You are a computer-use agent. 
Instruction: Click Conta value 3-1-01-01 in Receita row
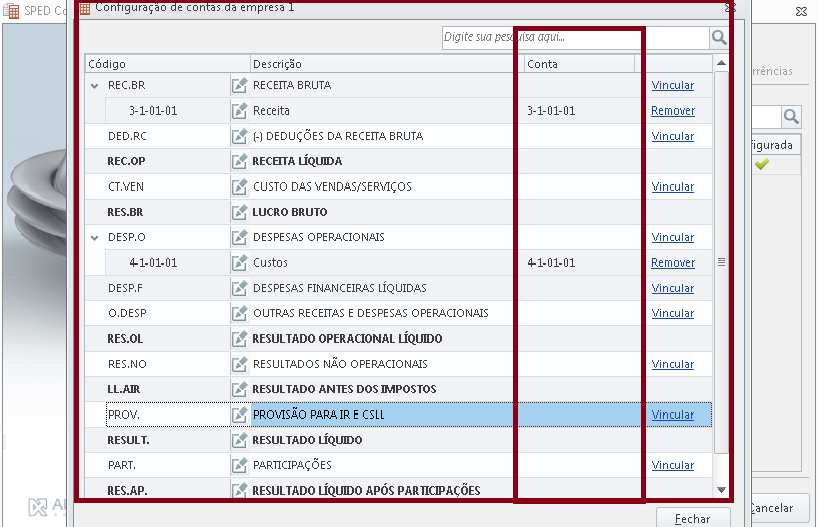551,111
